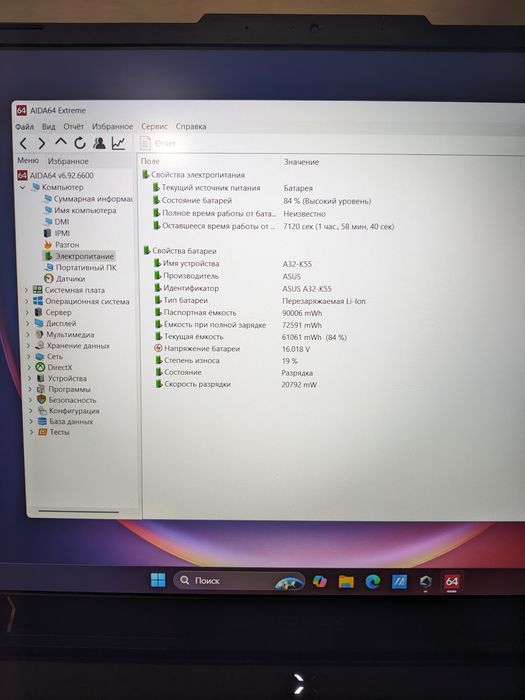Open the Файл menu
This screenshot has width=525, height=700.
point(25,127)
